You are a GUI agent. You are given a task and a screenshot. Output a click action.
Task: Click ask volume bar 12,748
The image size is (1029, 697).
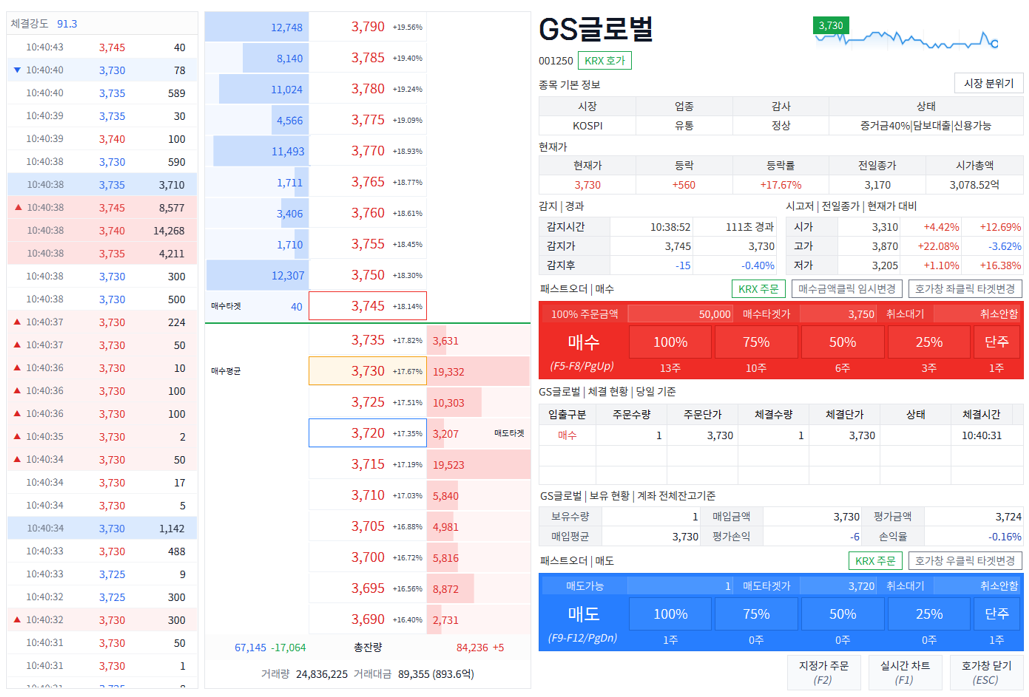point(257,27)
